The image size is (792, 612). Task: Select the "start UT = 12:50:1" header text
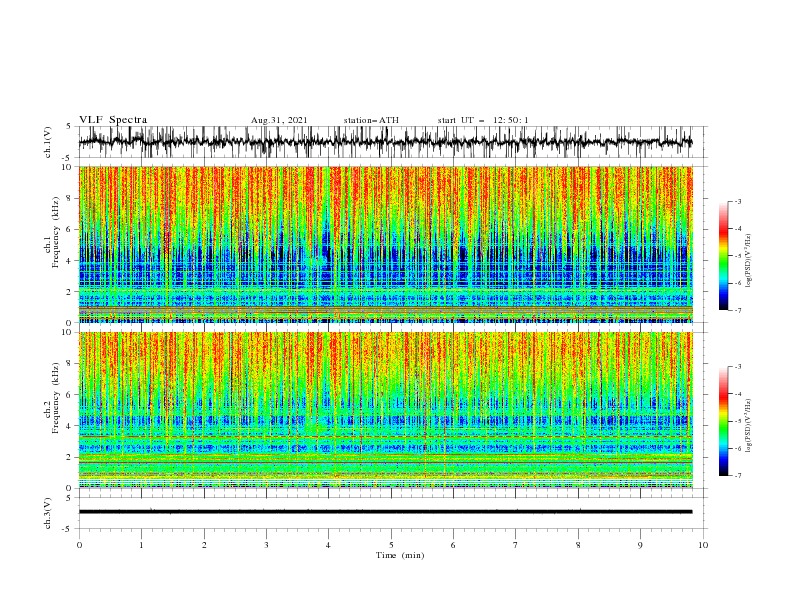[483, 120]
